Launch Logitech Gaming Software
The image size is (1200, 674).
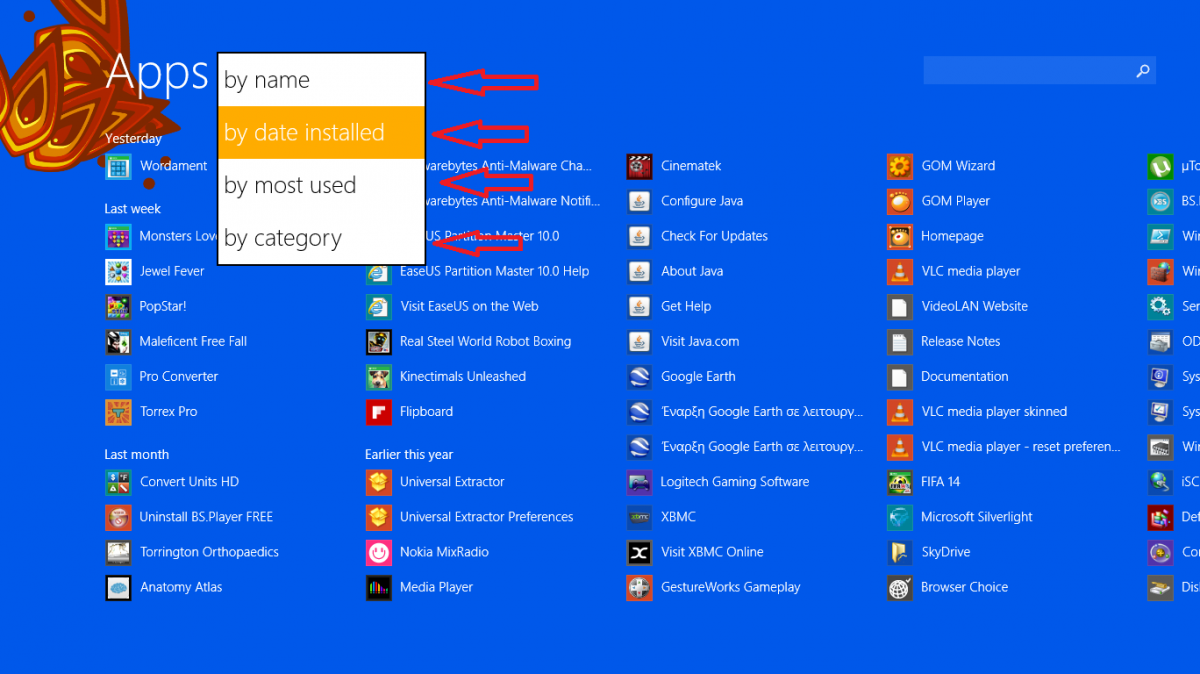pos(718,481)
